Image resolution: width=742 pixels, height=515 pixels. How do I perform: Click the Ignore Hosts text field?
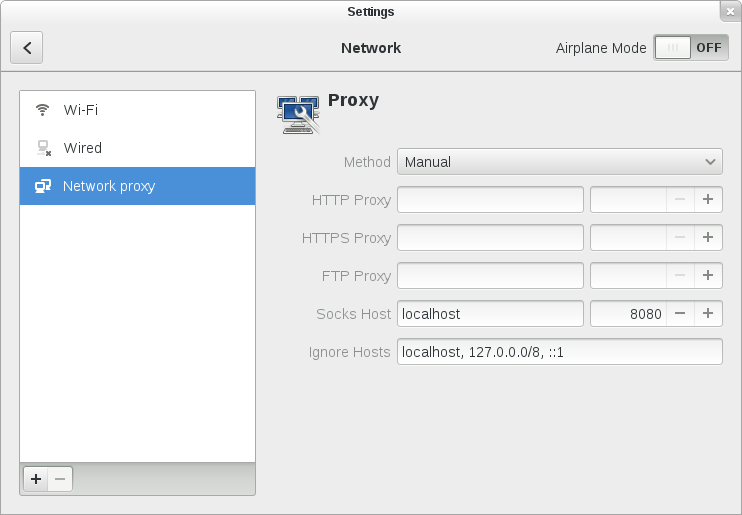point(559,352)
